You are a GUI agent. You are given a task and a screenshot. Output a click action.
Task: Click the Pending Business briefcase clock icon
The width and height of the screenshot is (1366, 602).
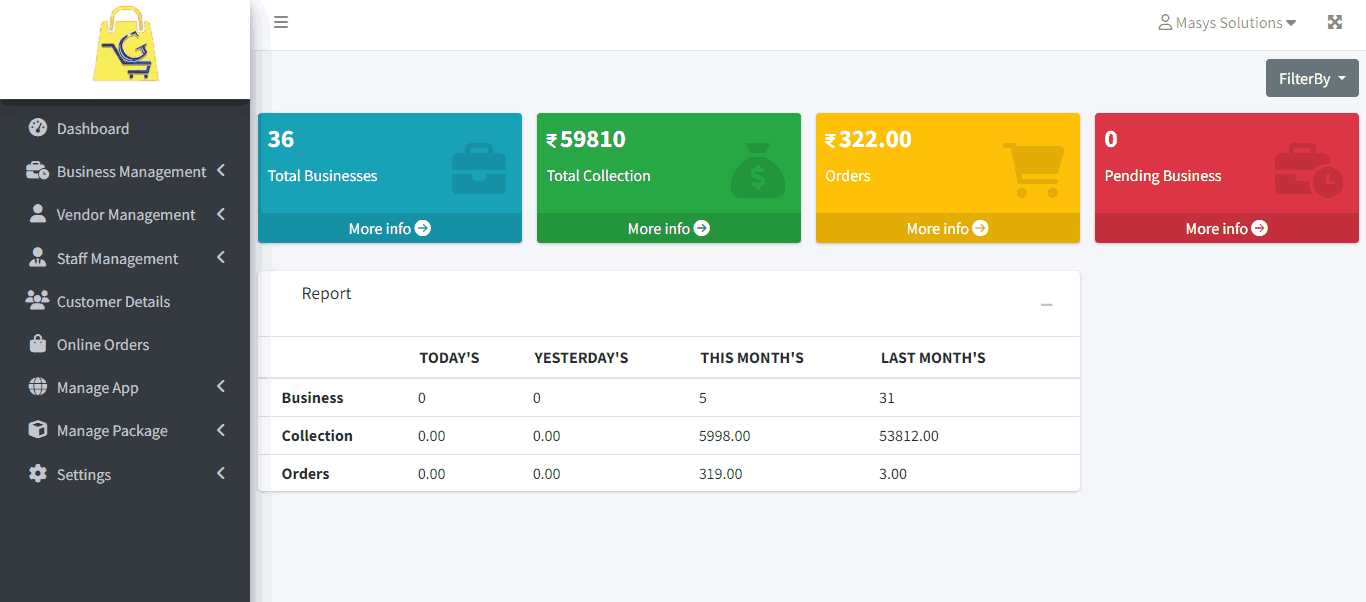(1308, 169)
